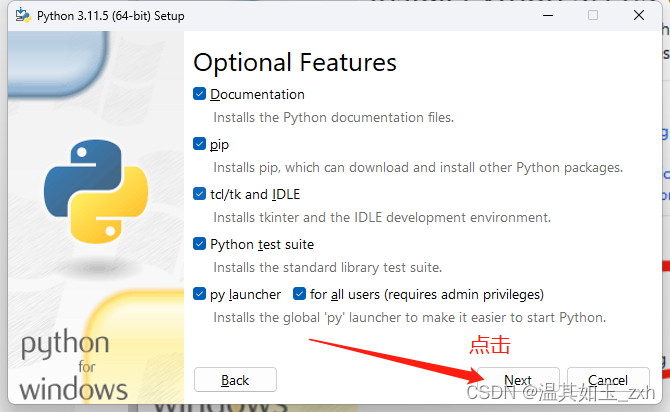This screenshot has height=412, width=670.
Task: Click the global 'py' launcher description text
Action: tap(409, 317)
